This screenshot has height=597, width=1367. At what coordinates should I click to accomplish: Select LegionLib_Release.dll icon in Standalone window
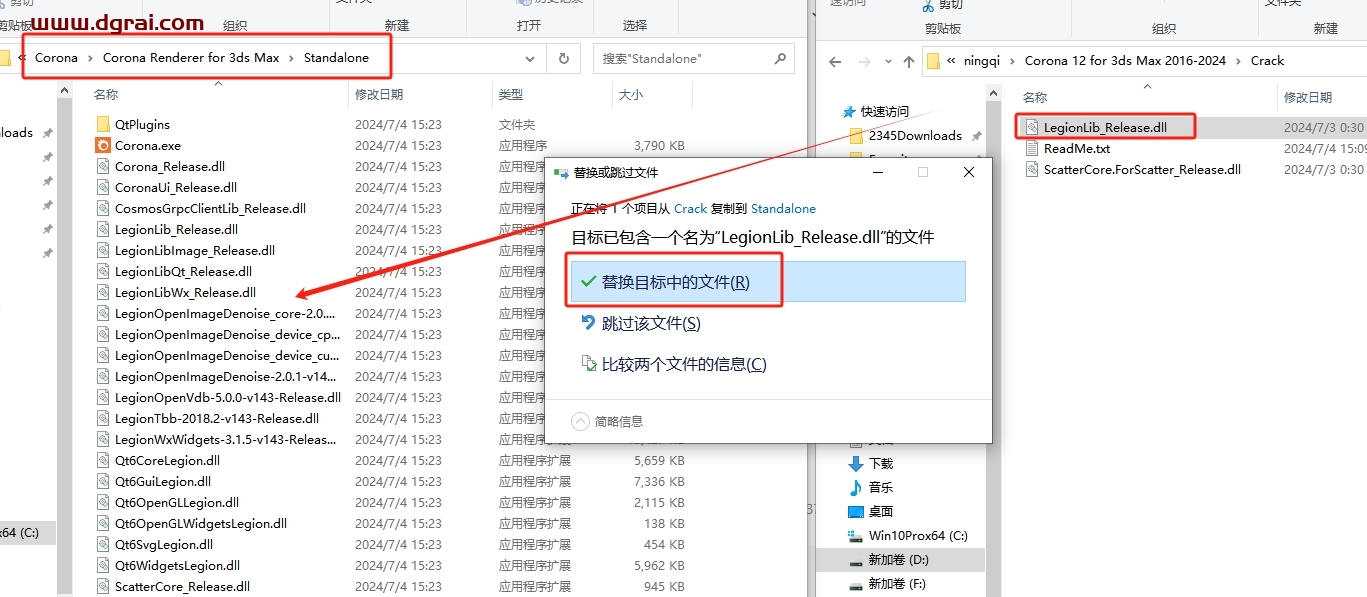tap(103, 230)
